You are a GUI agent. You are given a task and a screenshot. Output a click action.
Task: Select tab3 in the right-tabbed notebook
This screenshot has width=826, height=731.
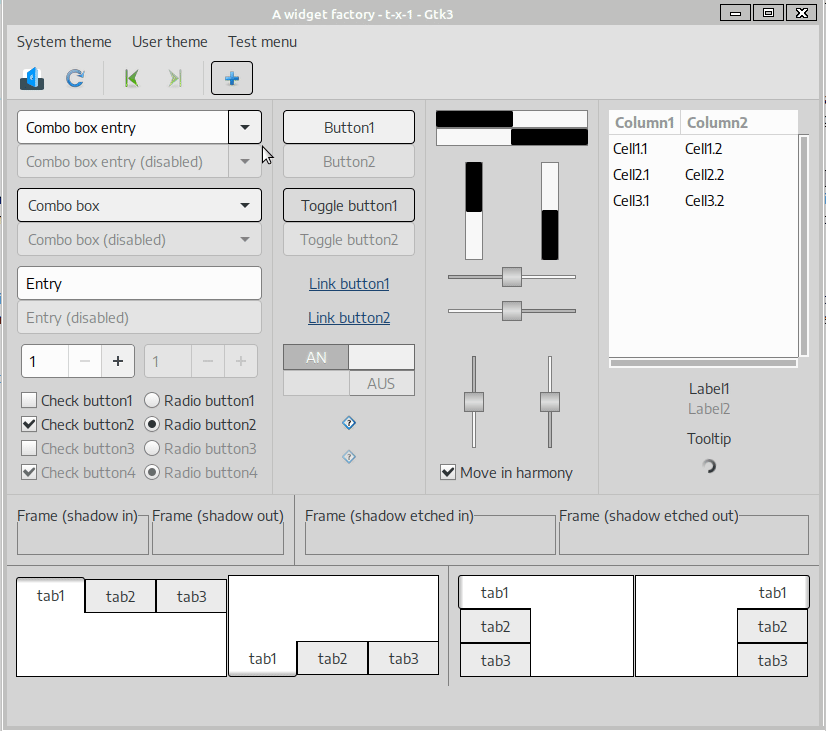pos(772,660)
